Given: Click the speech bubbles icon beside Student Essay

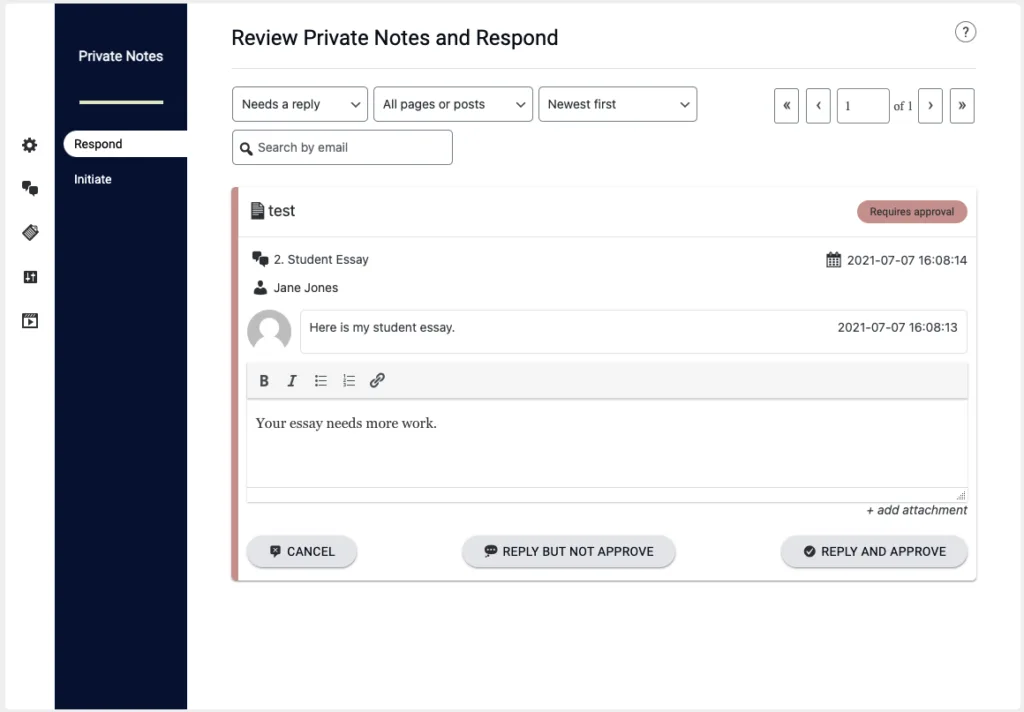Looking at the screenshot, I should click(260, 259).
